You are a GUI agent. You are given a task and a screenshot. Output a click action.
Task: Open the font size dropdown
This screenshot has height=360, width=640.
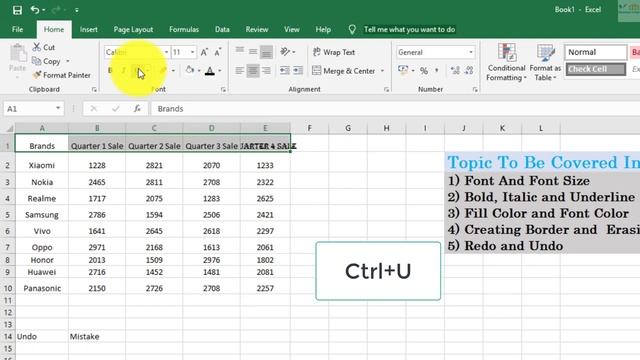(192, 52)
